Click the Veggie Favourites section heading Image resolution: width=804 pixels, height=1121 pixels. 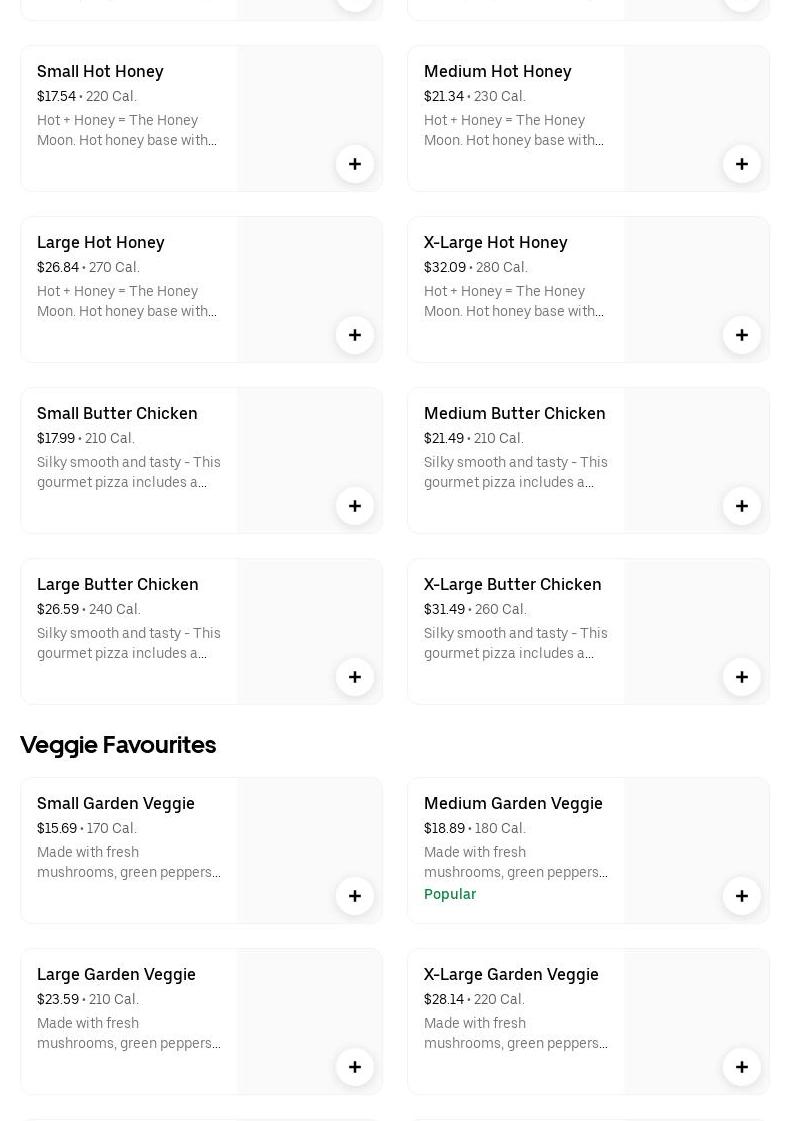118,745
